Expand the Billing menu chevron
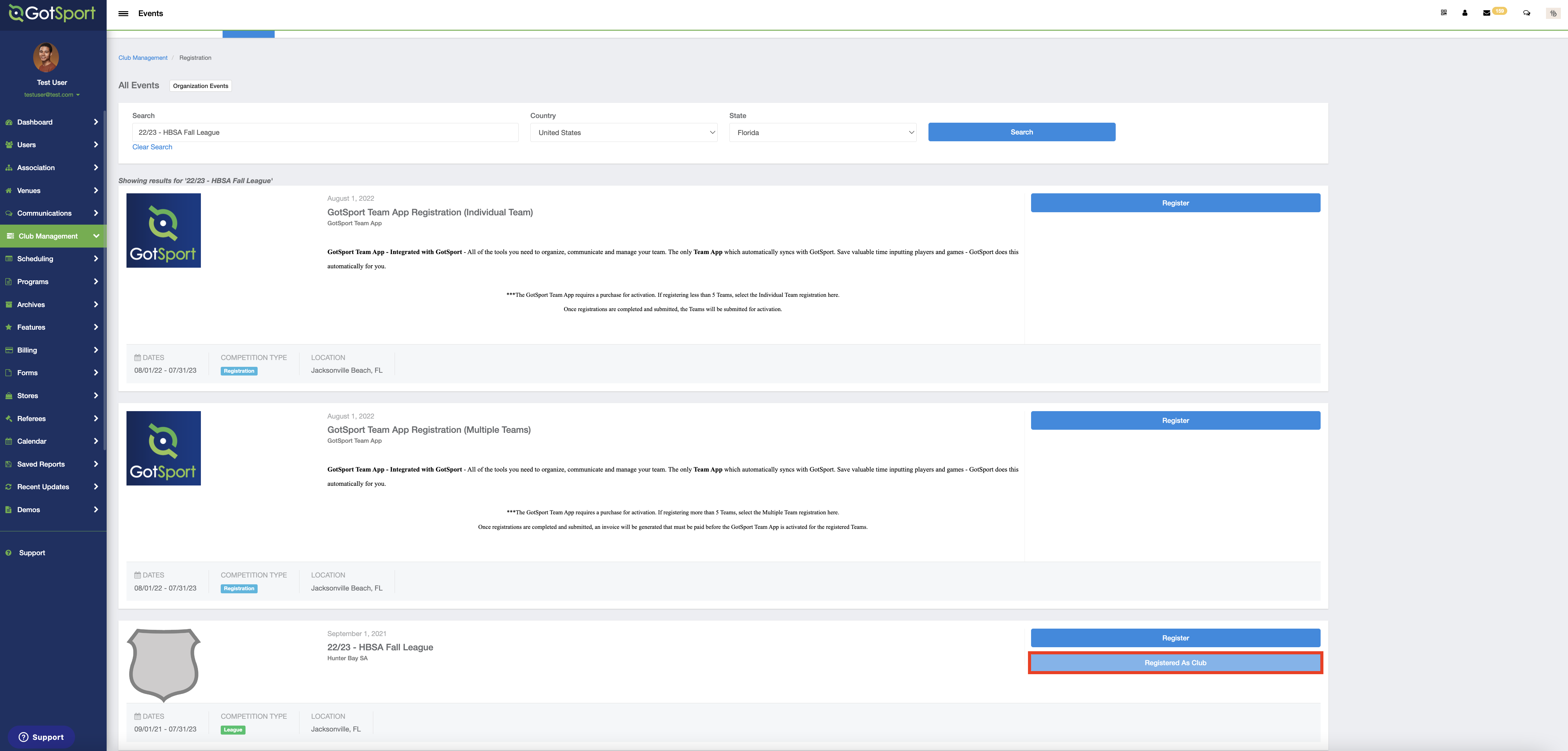The width and height of the screenshot is (1568, 751). [95, 350]
